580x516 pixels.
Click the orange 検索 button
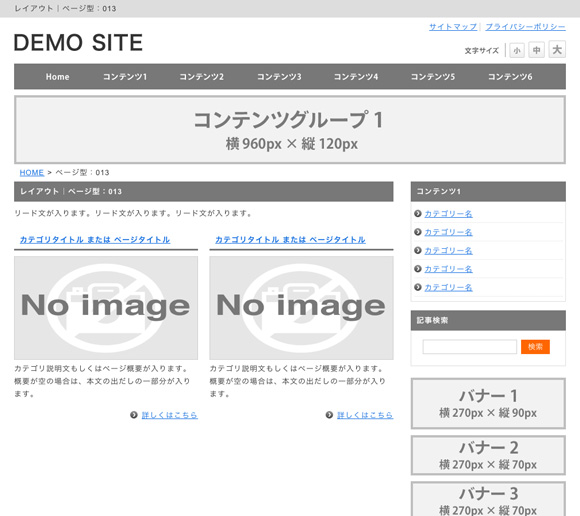point(535,347)
